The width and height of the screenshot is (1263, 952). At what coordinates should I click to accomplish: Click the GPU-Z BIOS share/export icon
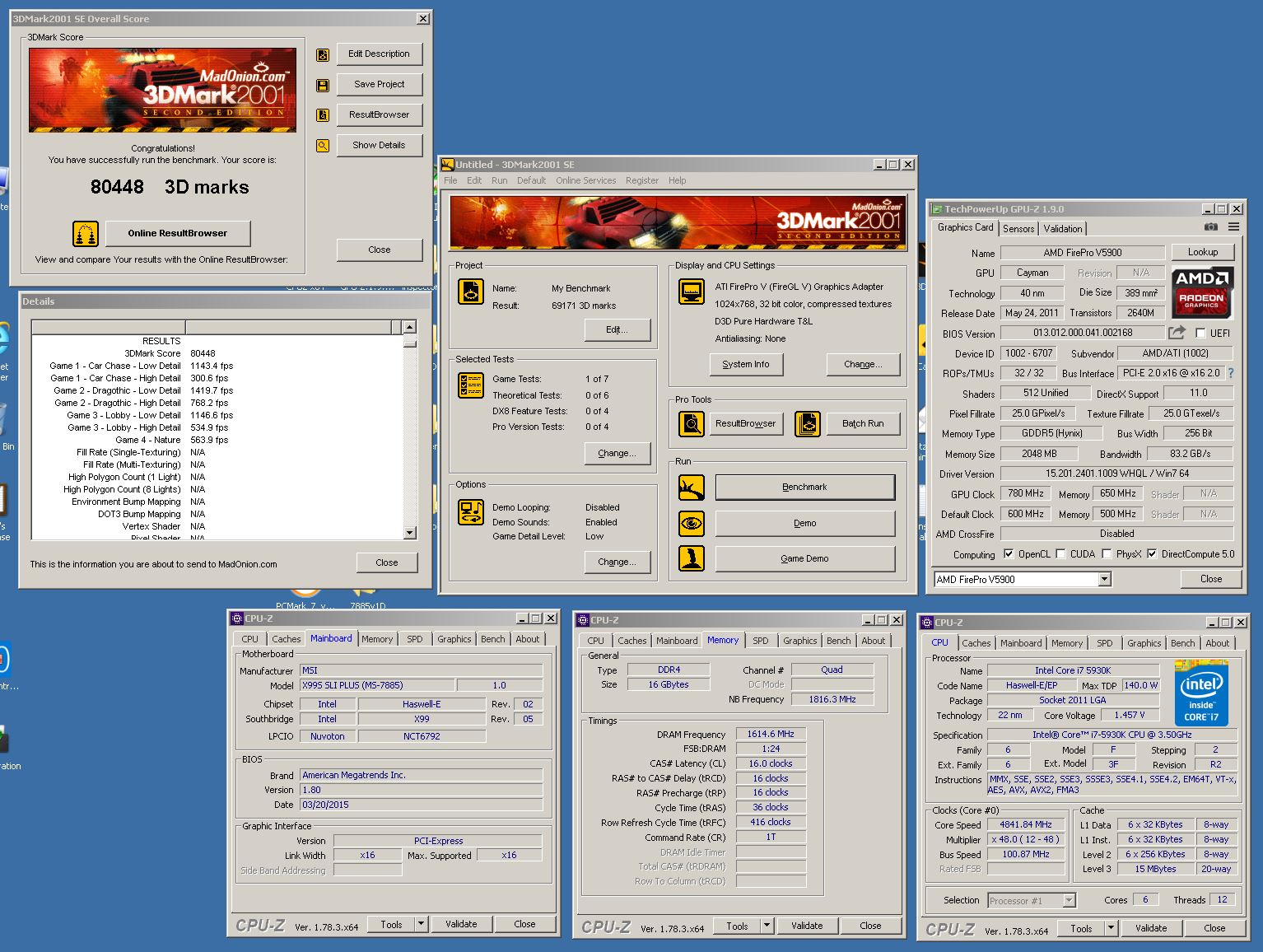1177,333
